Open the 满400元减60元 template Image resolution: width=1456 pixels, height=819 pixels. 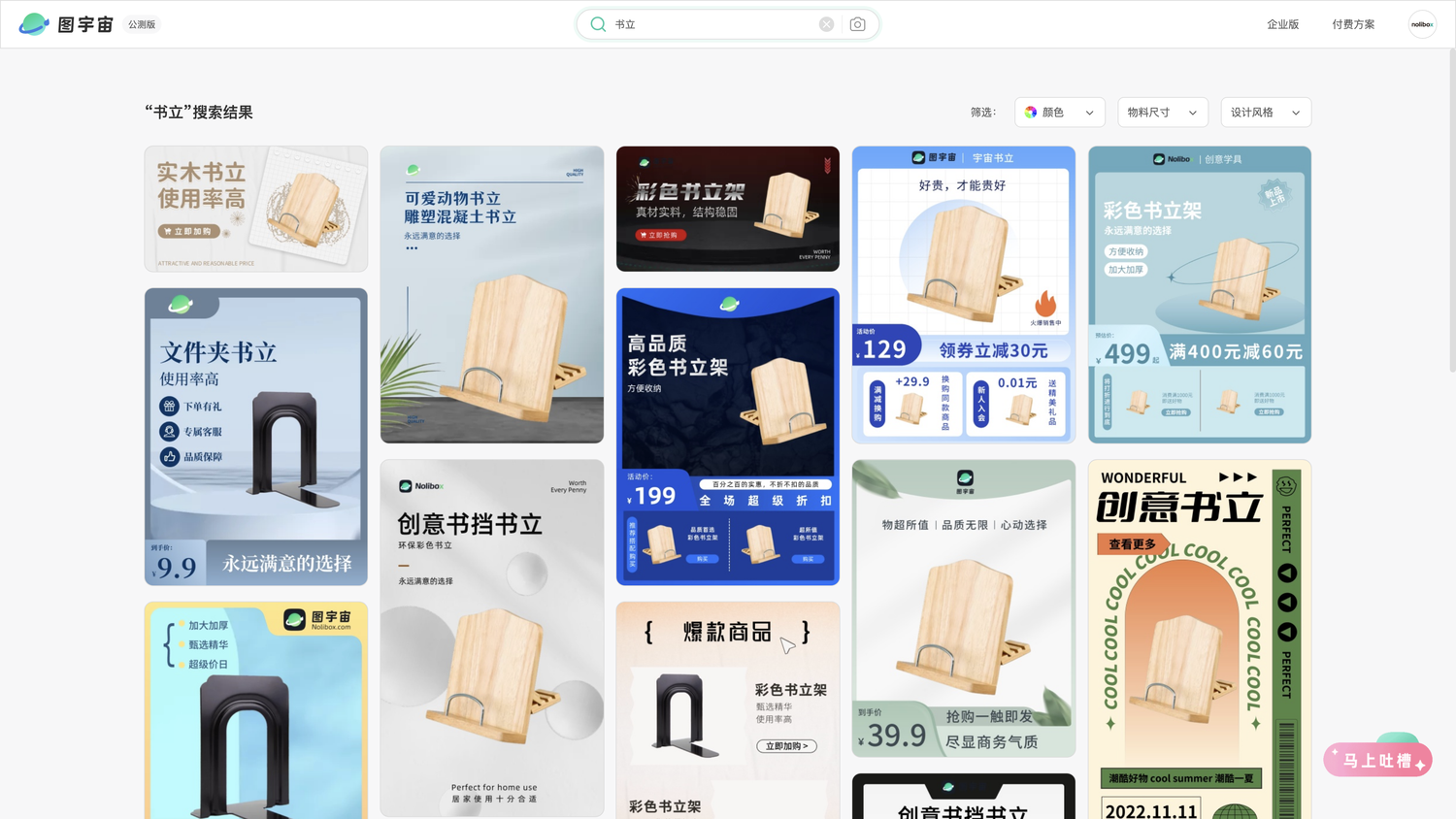click(1200, 295)
